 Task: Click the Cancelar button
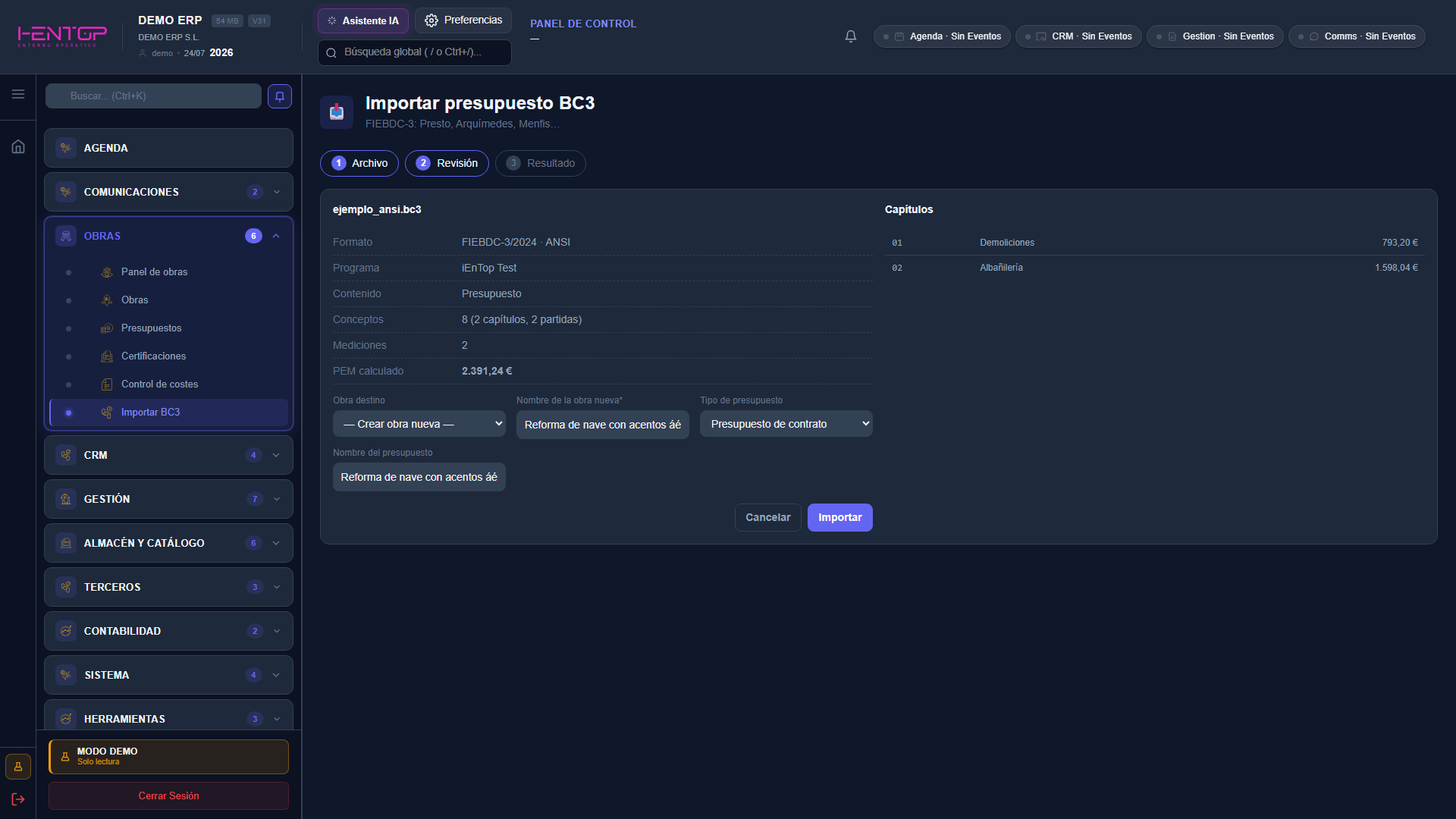click(x=768, y=517)
